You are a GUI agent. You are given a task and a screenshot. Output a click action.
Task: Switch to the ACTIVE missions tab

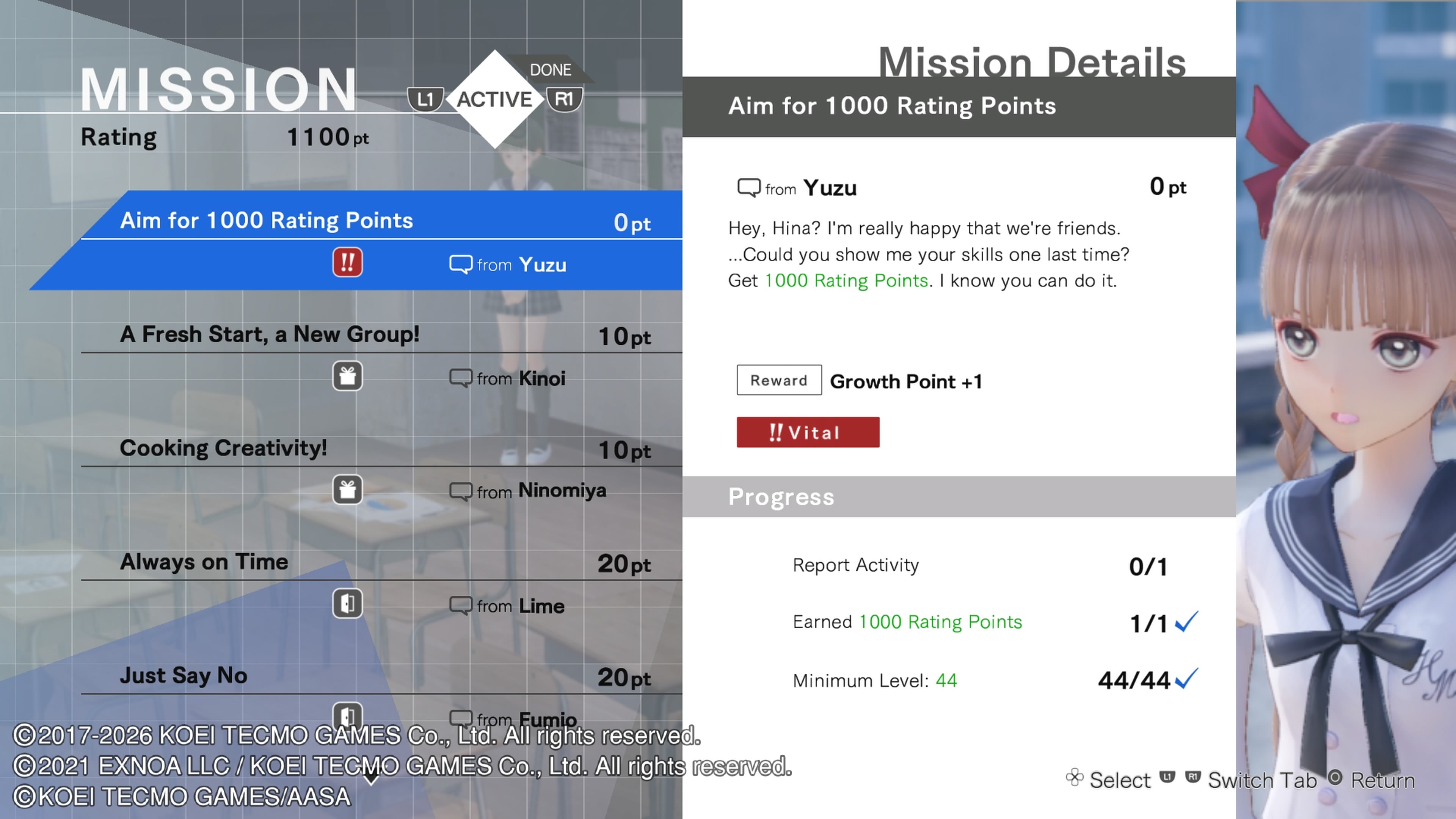(494, 99)
